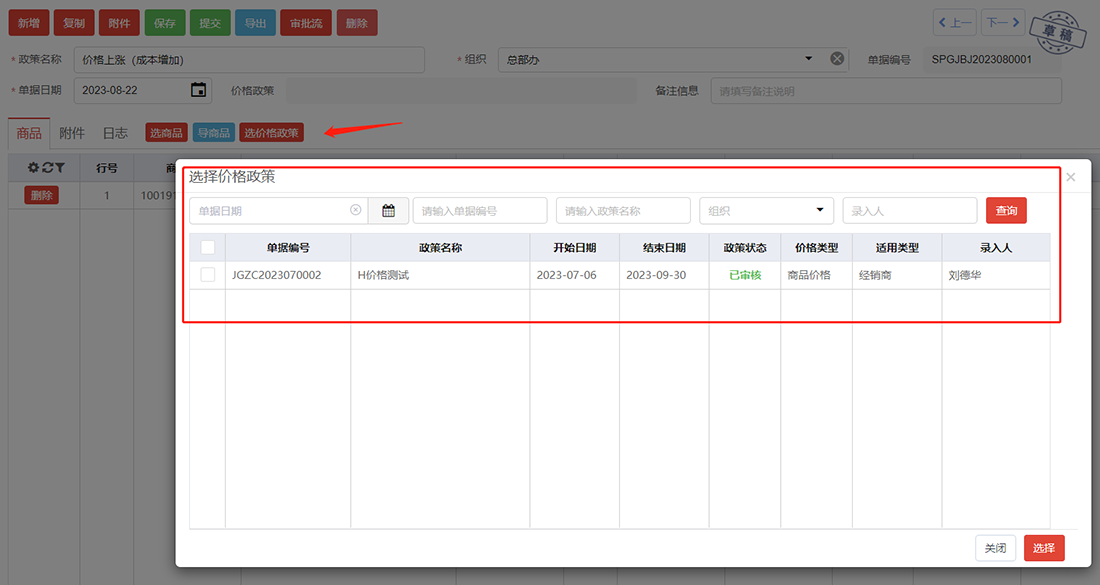Click the 行号 column header
Viewport: 1100px width, 585px height.
click(x=107, y=168)
